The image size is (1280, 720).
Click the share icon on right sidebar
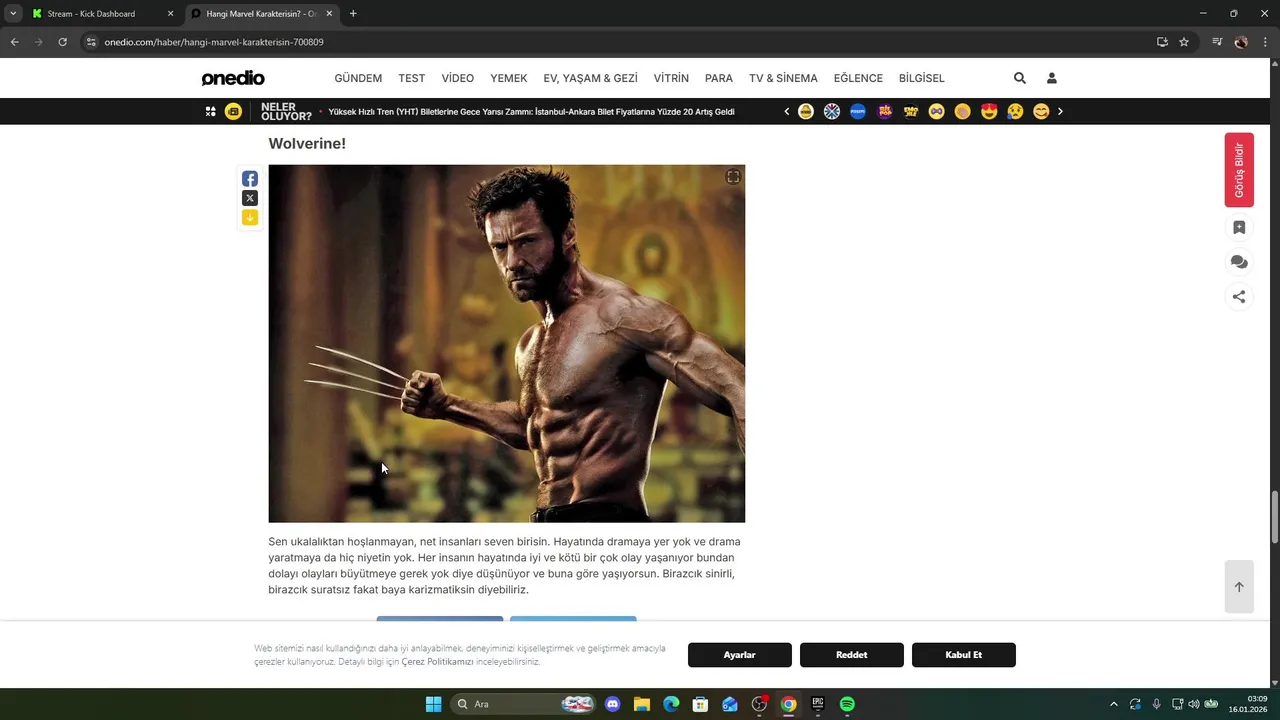(1239, 296)
